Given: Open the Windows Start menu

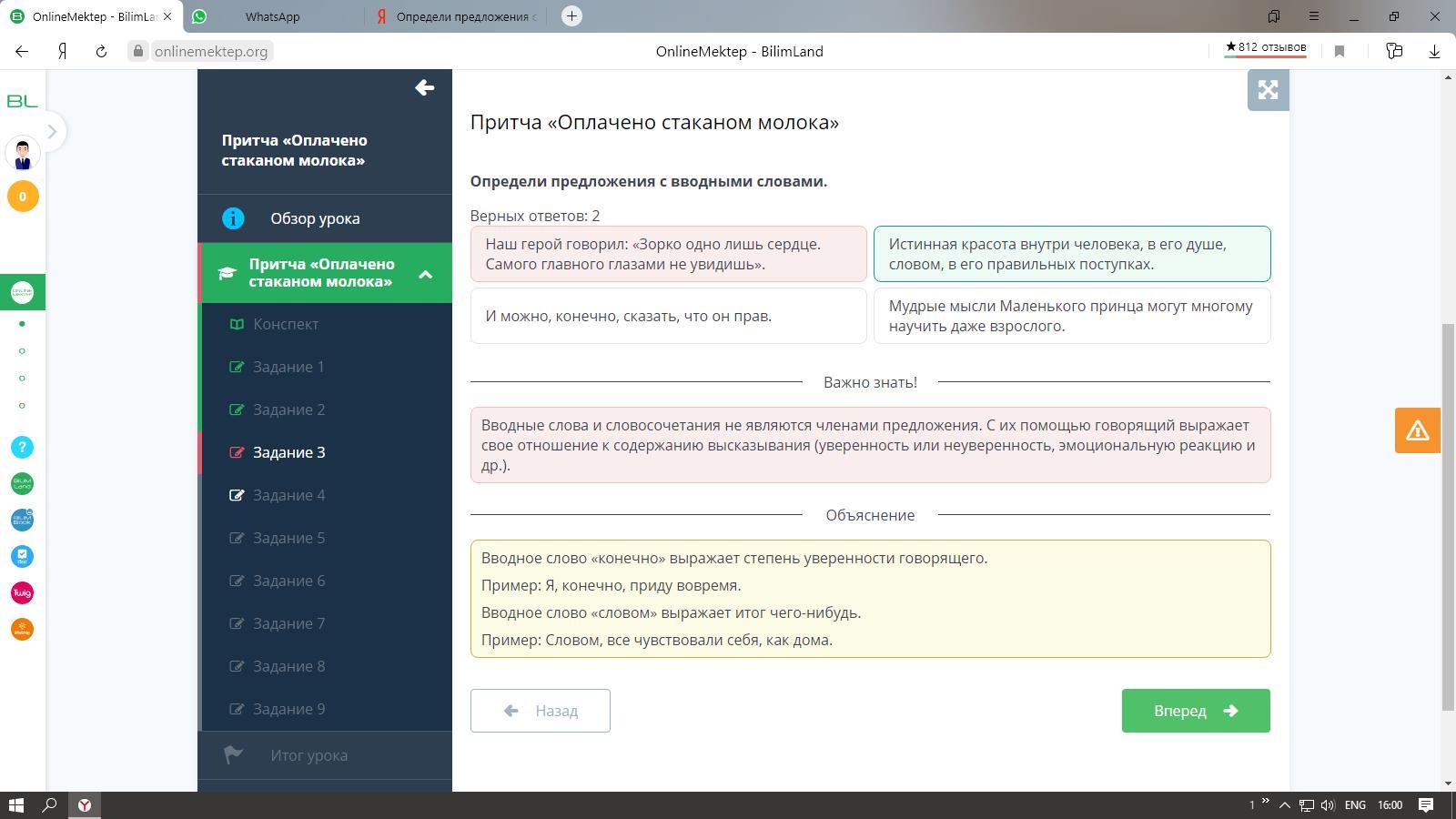Looking at the screenshot, I should tap(15, 805).
